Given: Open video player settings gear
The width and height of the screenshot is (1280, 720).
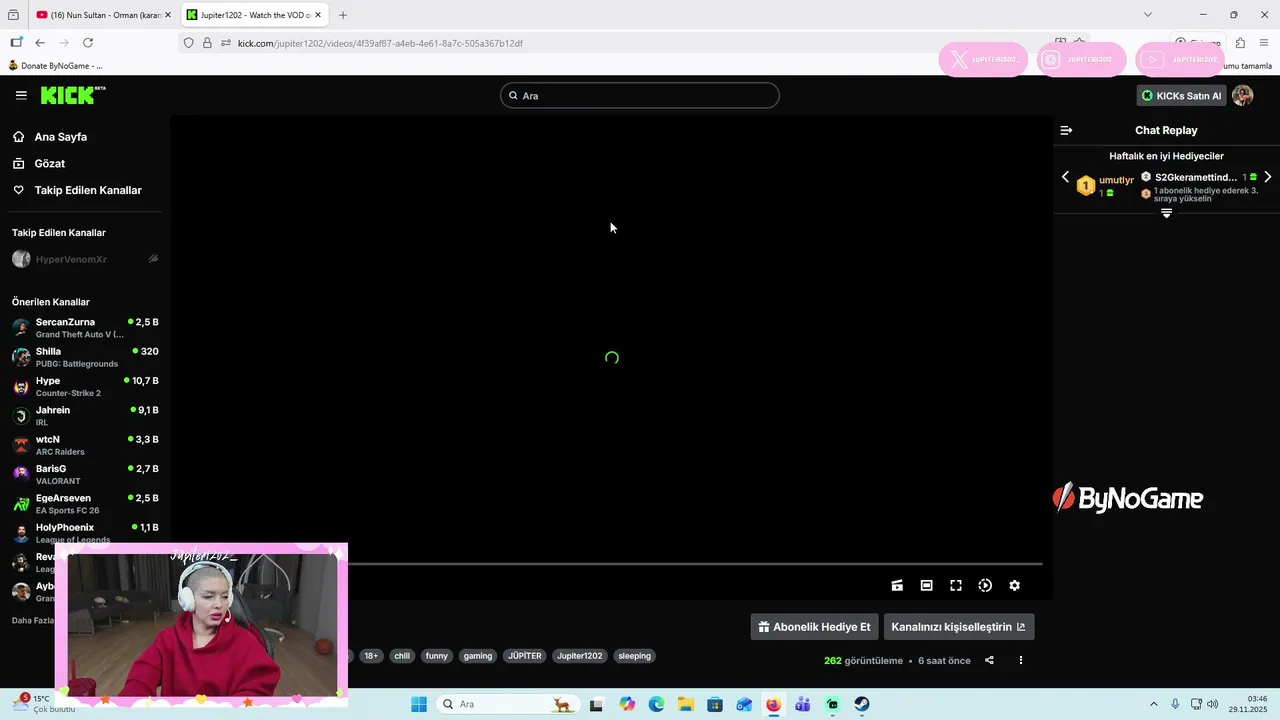Looking at the screenshot, I should [x=1014, y=586].
